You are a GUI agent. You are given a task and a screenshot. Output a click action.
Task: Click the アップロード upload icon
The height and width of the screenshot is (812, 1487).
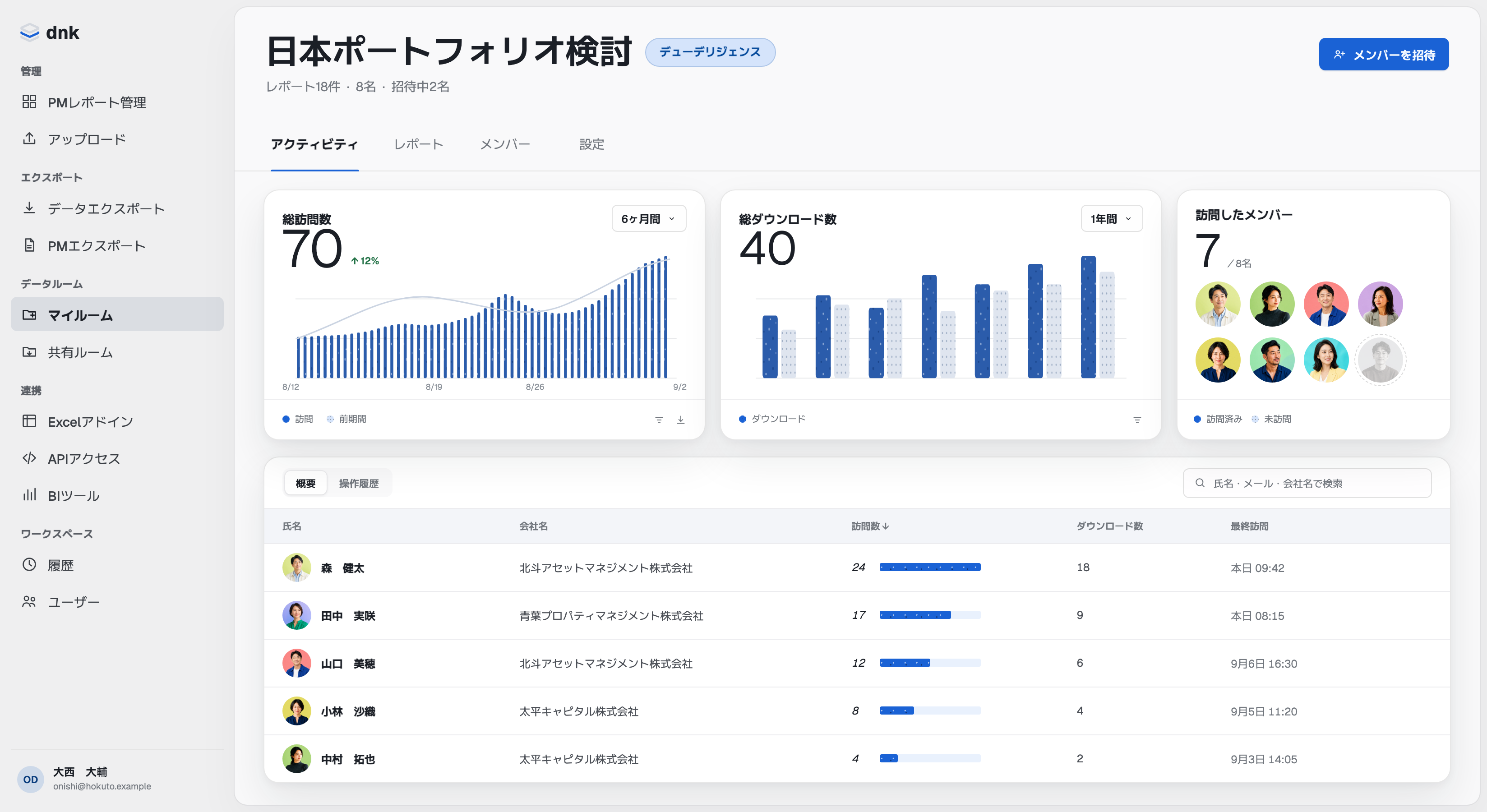tap(29, 139)
